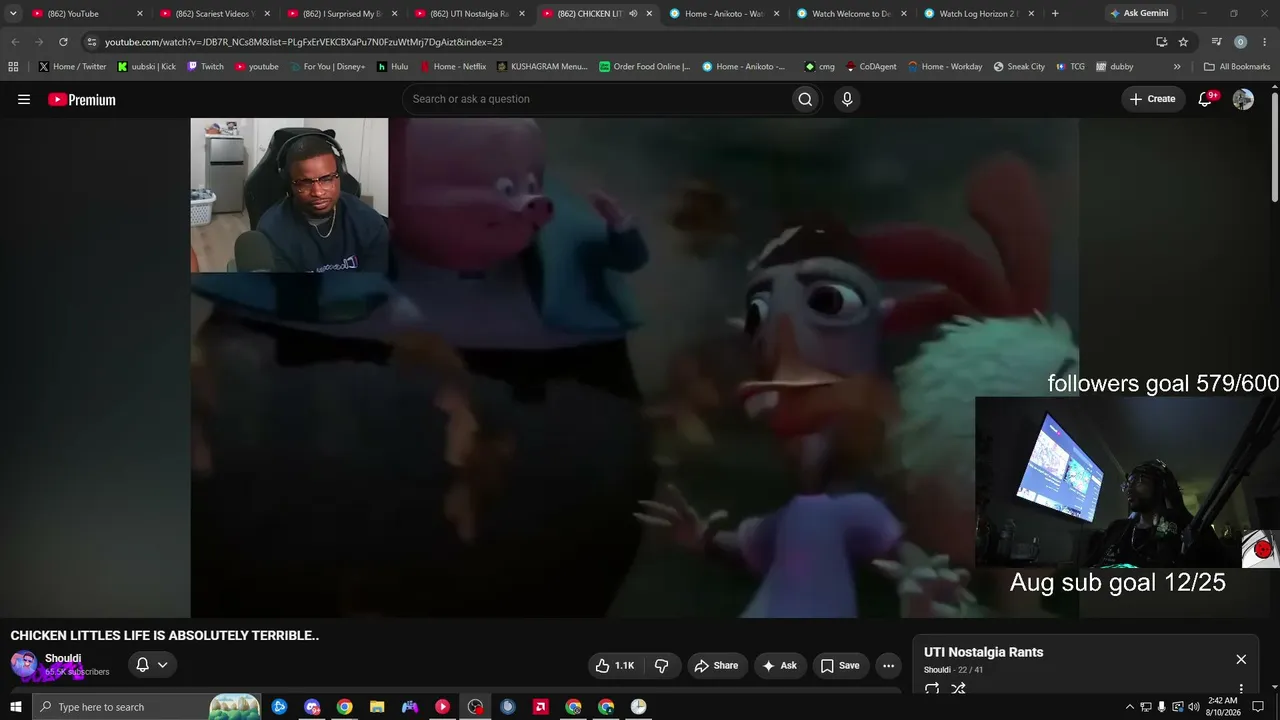Open the account avatar menu

coord(1243,99)
